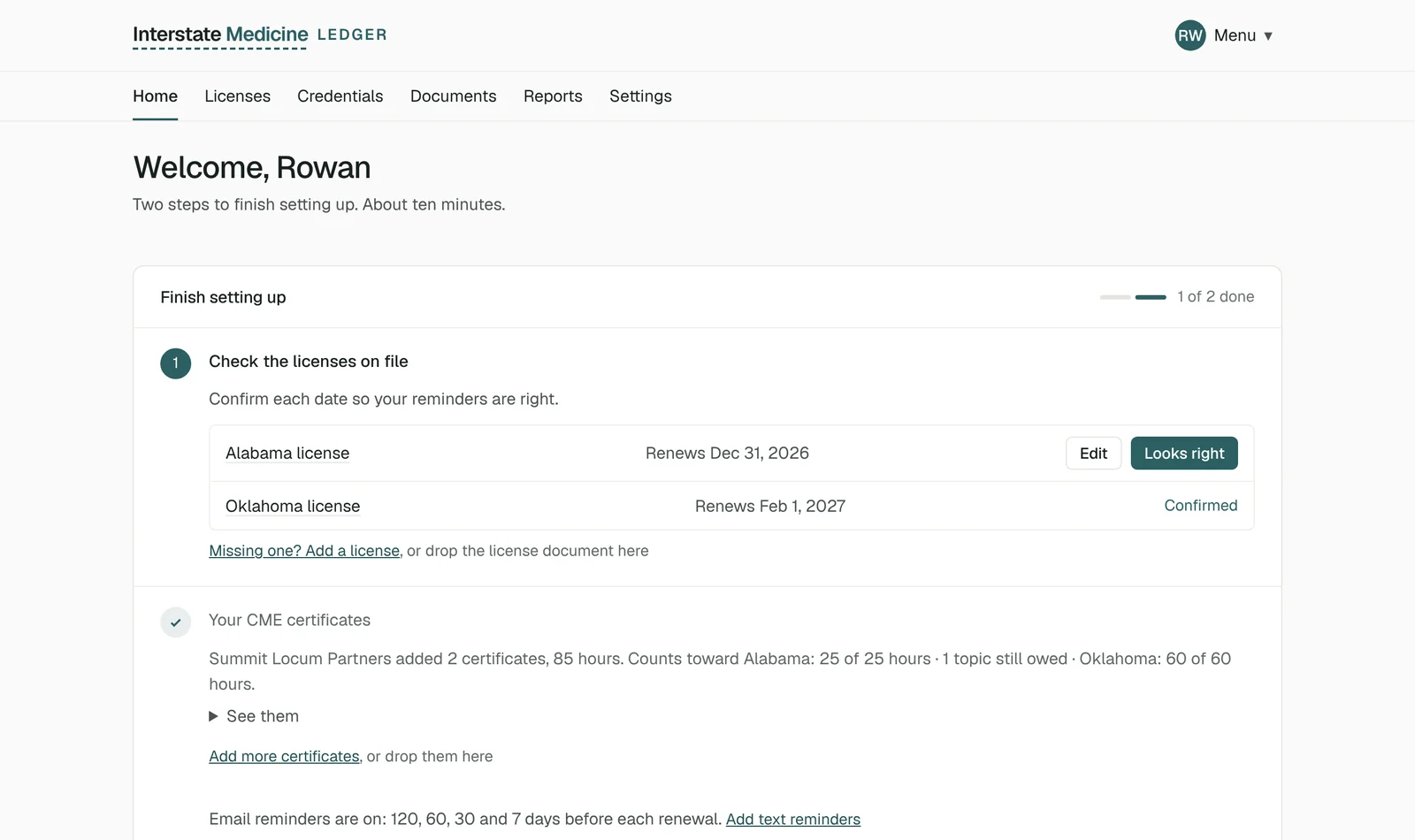Click 'Renews Dec 31, 2026' text
The height and width of the screenshot is (840, 1415).
click(727, 454)
